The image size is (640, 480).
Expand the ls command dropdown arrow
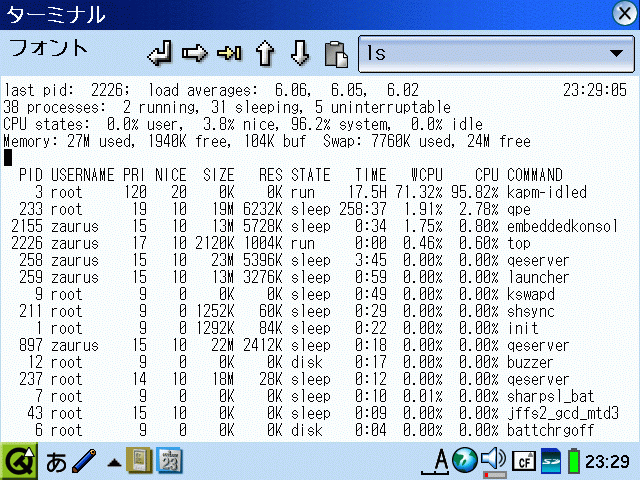click(x=616, y=53)
